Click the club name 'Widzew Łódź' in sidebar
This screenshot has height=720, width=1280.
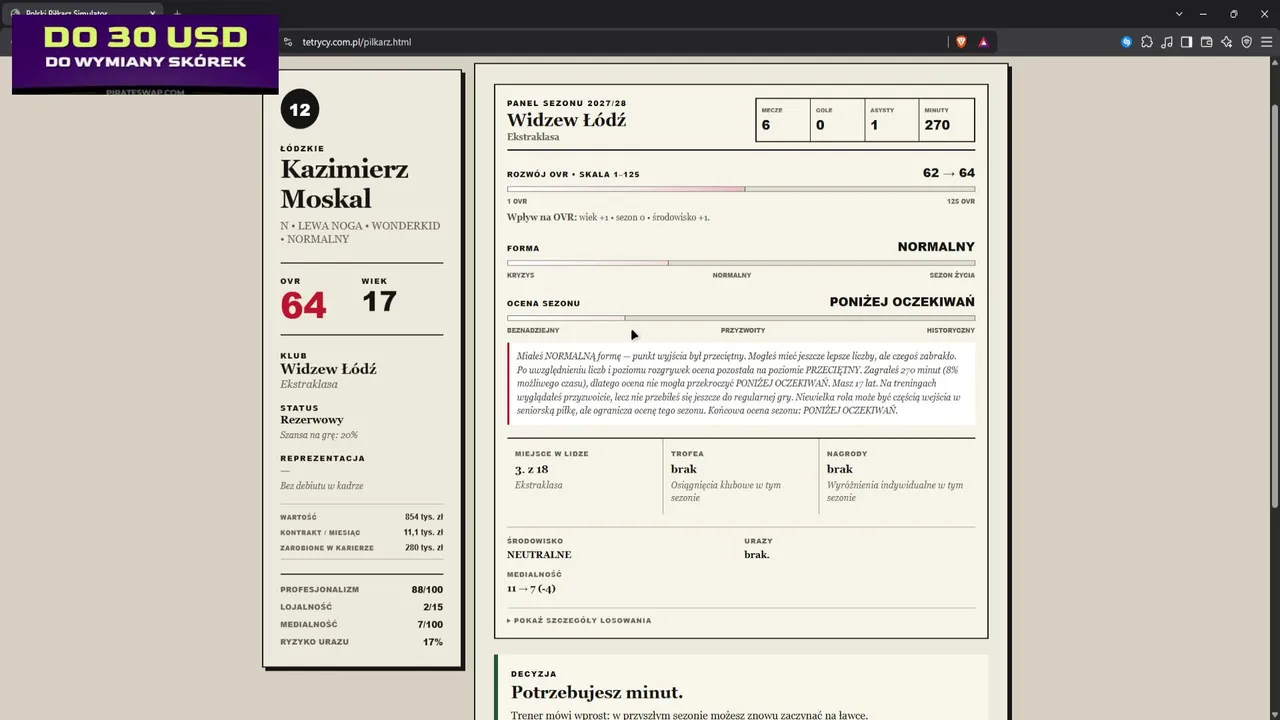click(x=328, y=369)
